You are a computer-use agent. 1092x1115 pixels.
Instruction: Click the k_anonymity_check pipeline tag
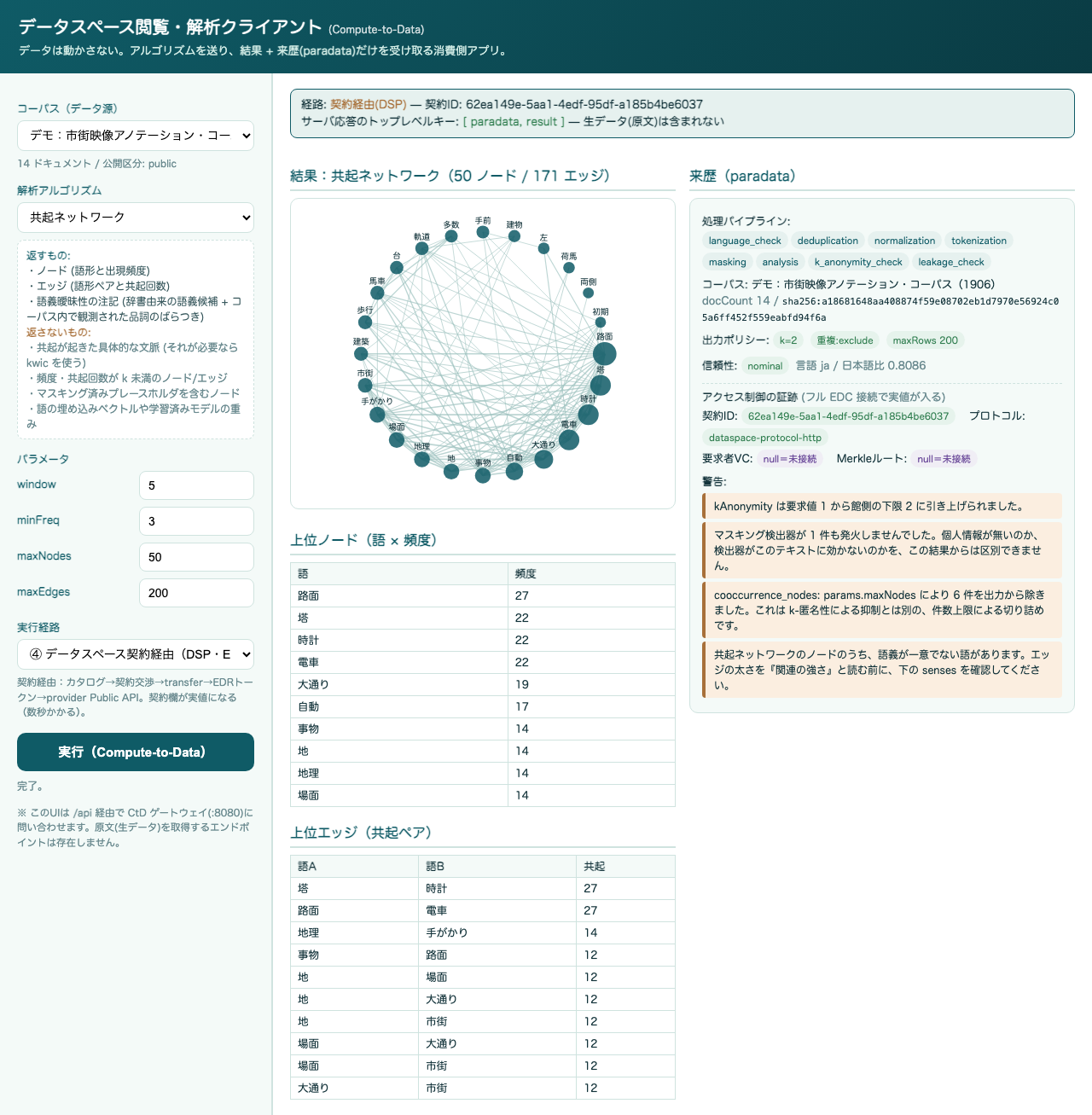857,262
